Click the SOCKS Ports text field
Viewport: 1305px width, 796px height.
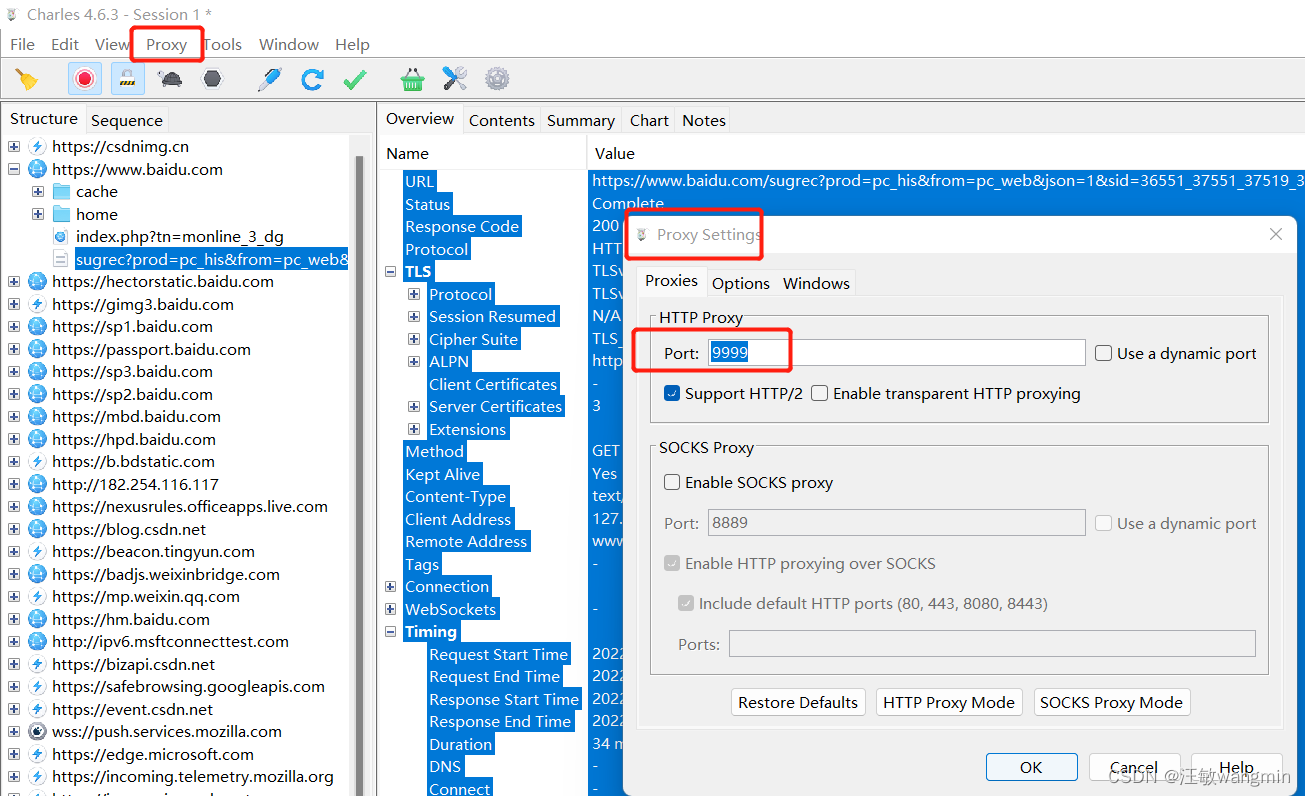992,643
